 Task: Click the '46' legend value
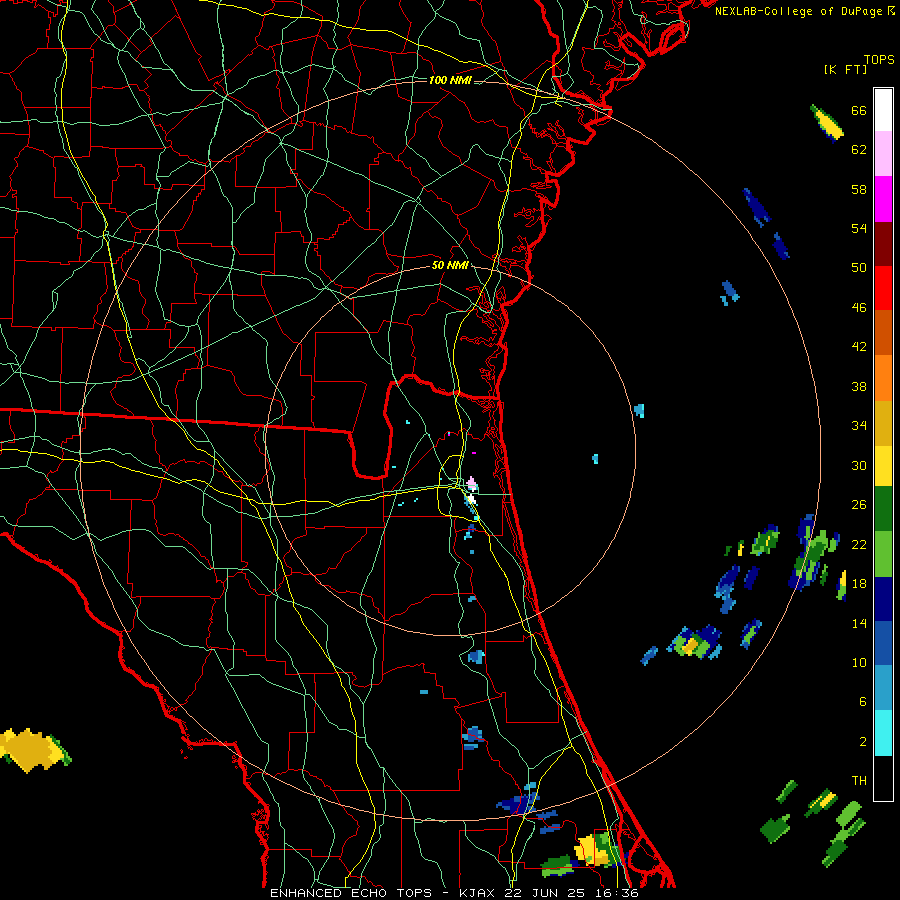pos(859,308)
